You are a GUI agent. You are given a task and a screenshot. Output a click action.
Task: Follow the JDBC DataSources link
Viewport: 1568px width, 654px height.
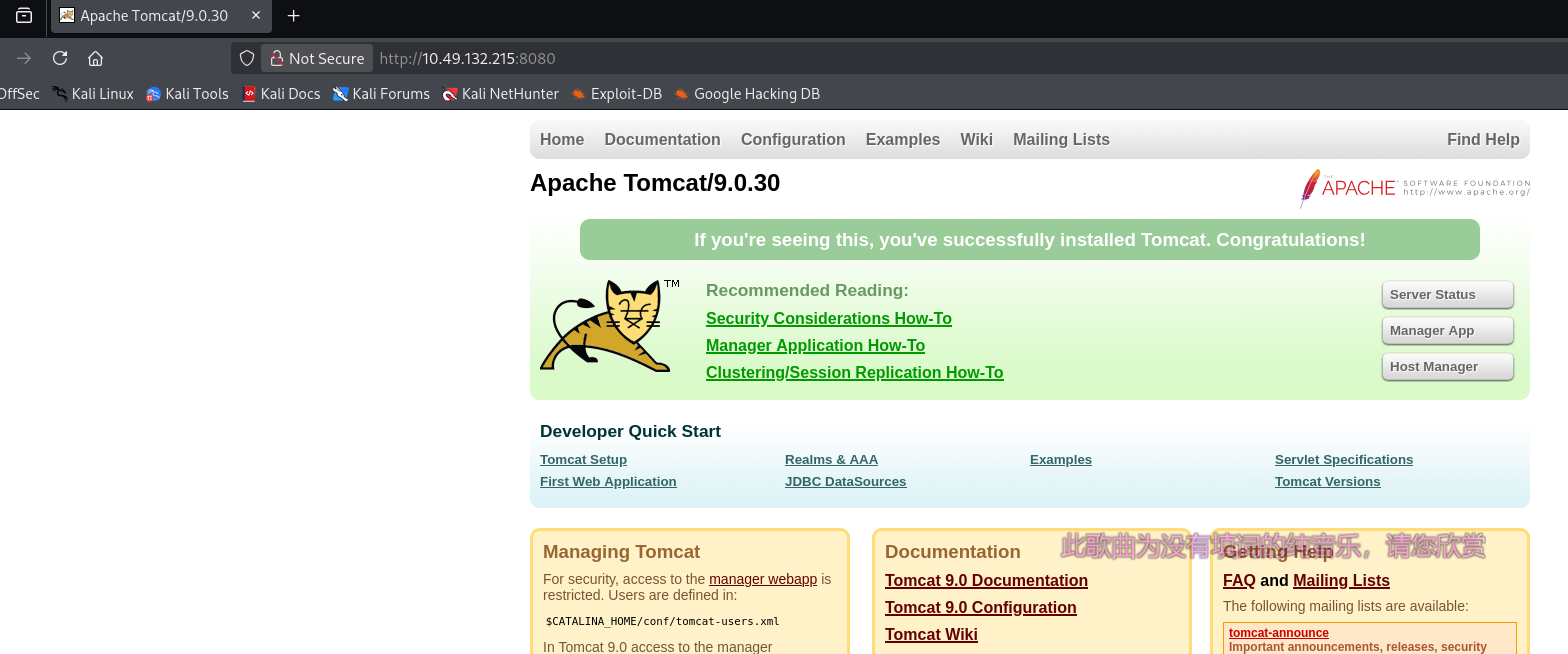pyautogui.click(x=845, y=482)
